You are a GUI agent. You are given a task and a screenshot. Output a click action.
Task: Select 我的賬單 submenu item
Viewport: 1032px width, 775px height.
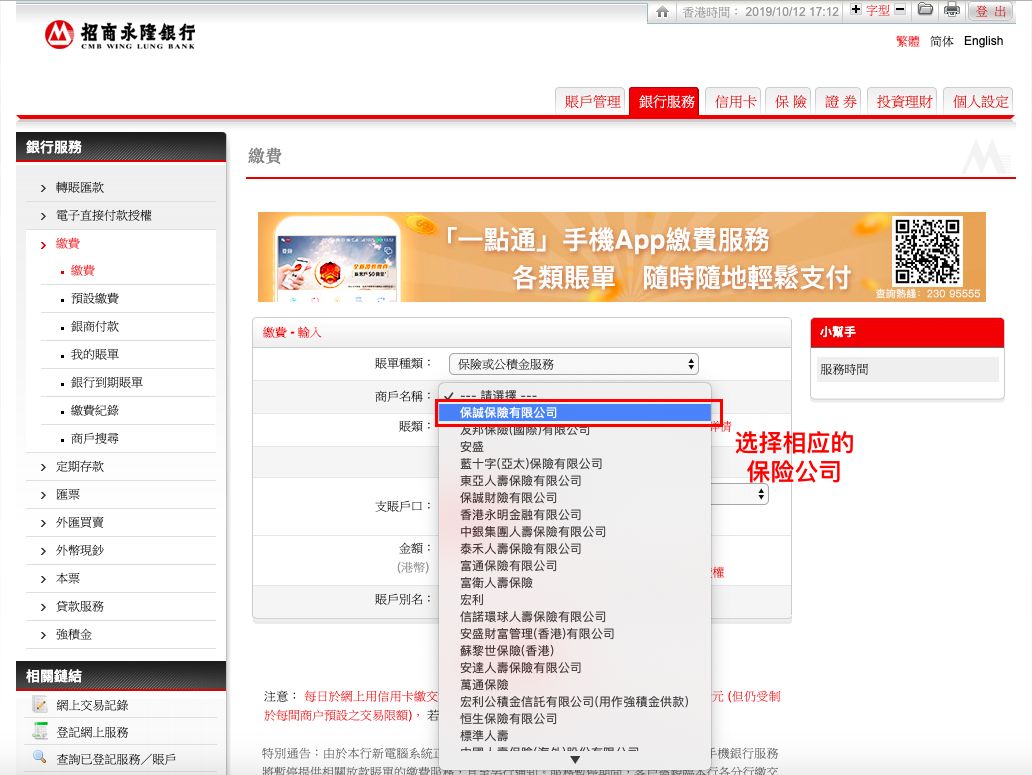[95, 354]
